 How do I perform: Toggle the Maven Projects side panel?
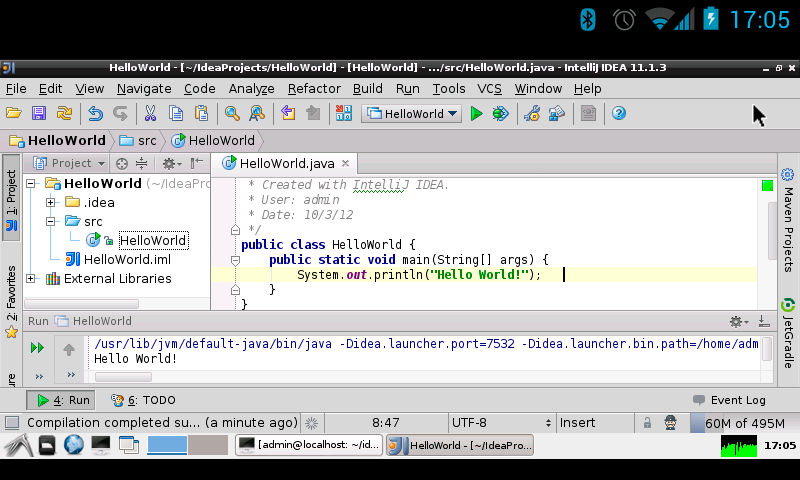pos(788,221)
